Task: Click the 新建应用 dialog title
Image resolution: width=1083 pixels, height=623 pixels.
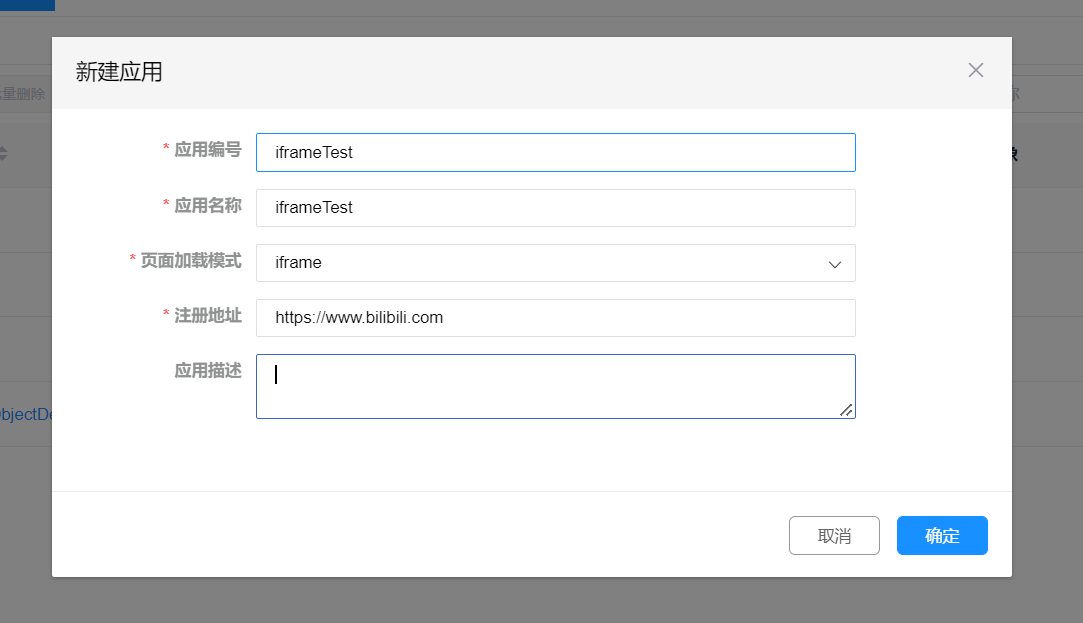Action: point(119,71)
